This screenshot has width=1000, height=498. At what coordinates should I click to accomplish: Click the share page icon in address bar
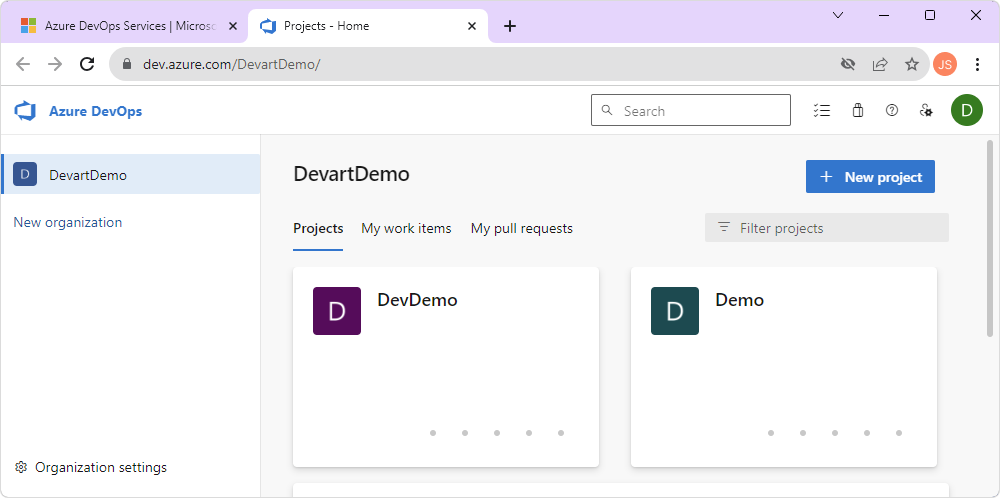coord(880,64)
